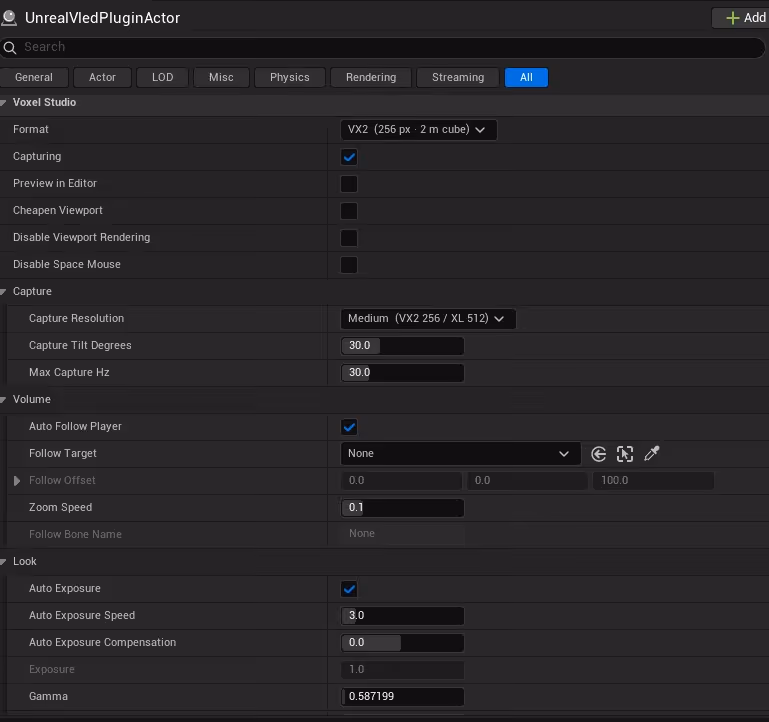Collapse the Volume section

click(3, 400)
